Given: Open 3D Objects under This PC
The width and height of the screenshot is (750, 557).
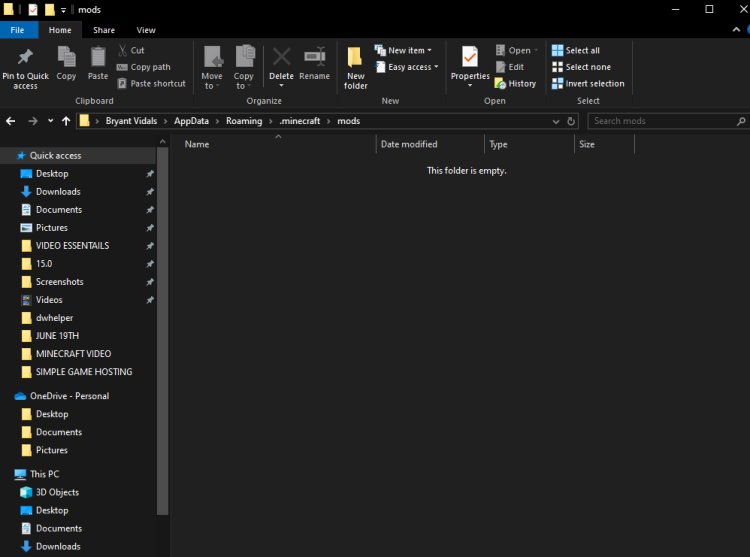Looking at the screenshot, I should 57,492.
